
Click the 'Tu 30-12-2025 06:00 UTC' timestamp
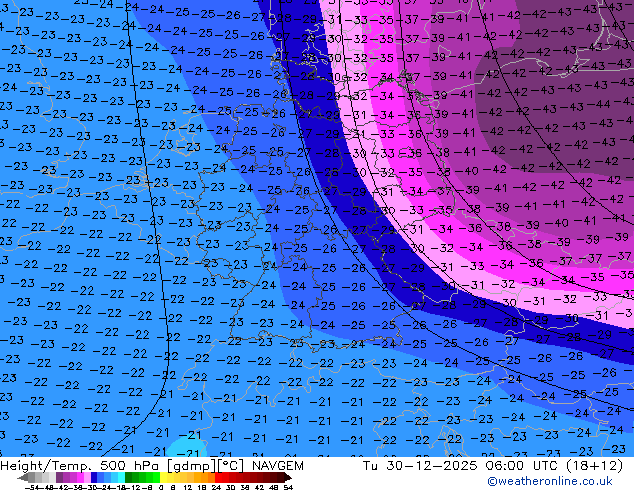(x=461, y=466)
